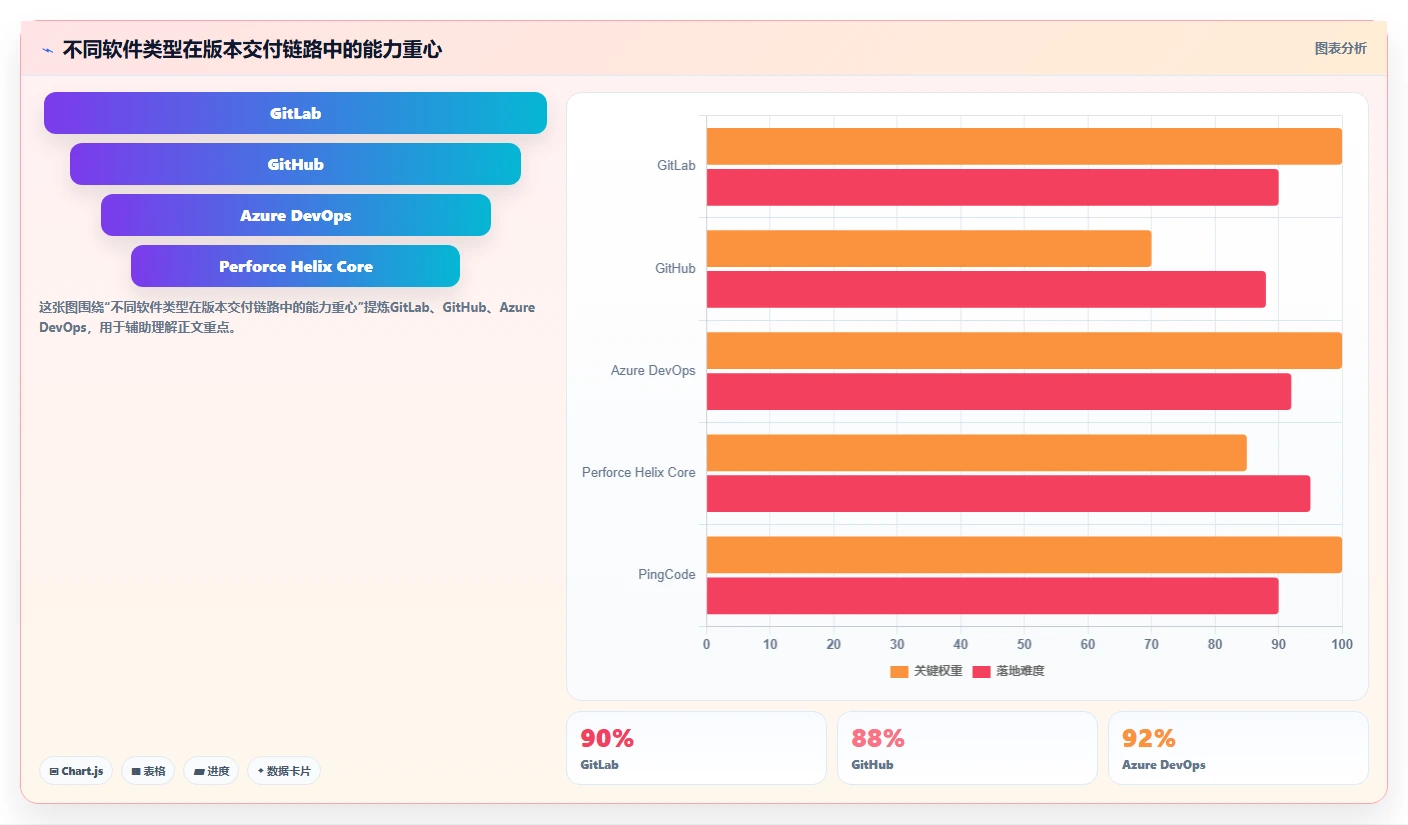Screen dimensions: 1408x825
Task: Click the PingCode y-axis label
Action: coord(667,574)
